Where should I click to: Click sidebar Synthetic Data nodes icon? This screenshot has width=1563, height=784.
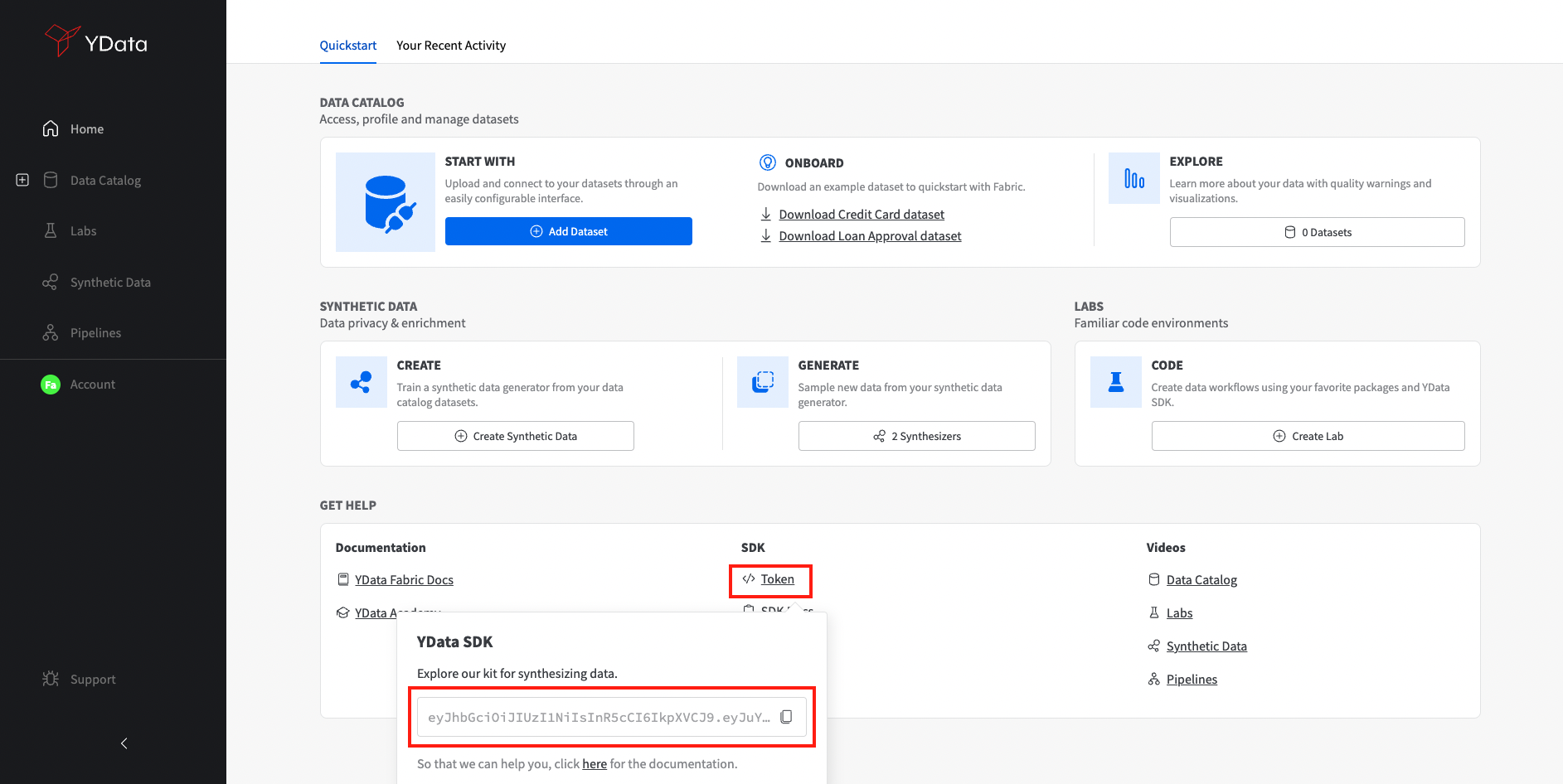click(51, 282)
